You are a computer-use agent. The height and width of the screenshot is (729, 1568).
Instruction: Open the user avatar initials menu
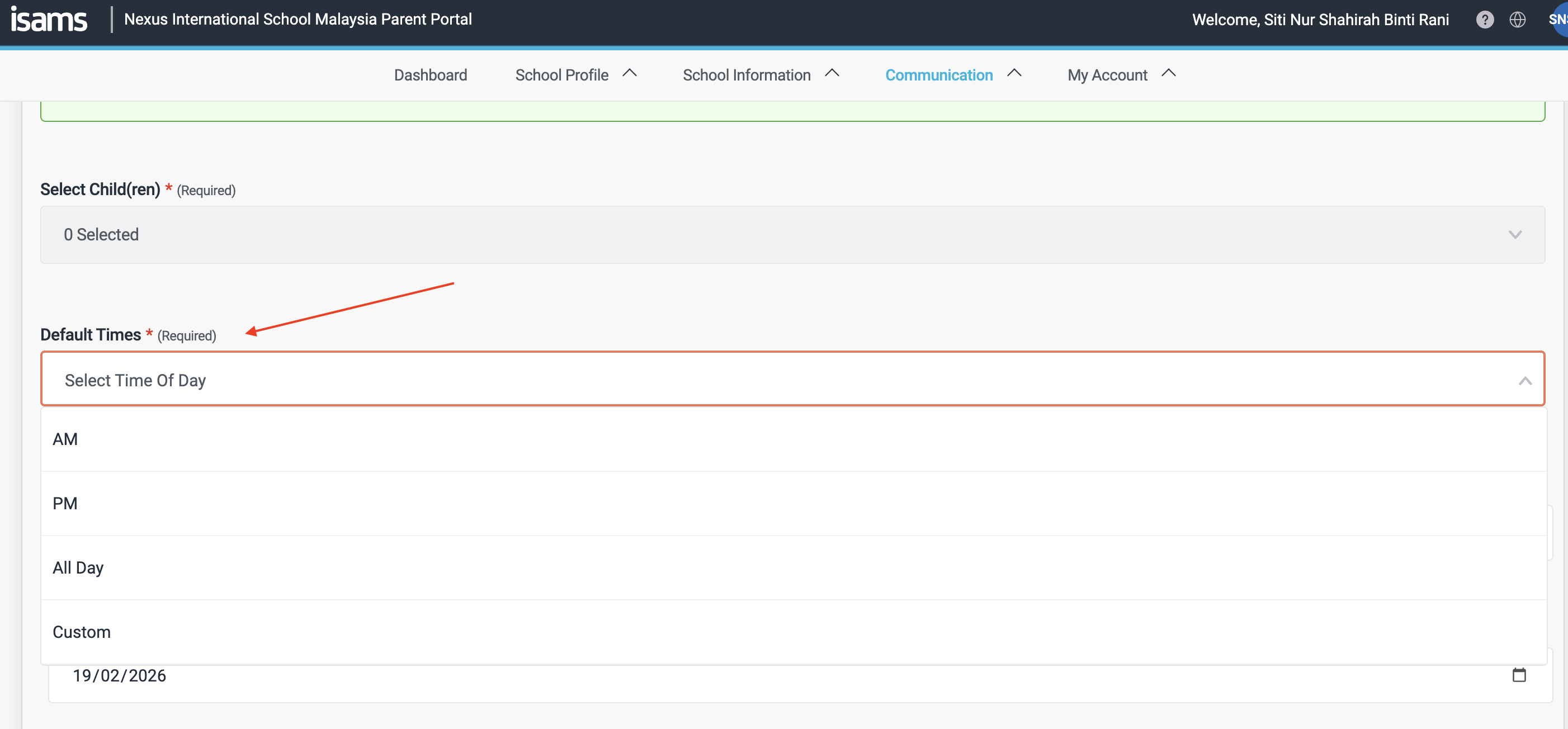(1558, 20)
